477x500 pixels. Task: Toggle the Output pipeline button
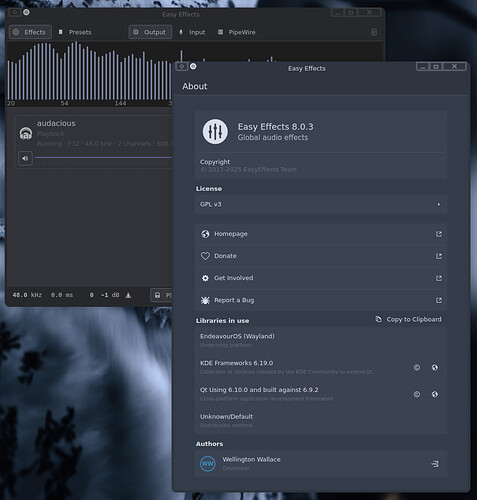tap(150, 32)
